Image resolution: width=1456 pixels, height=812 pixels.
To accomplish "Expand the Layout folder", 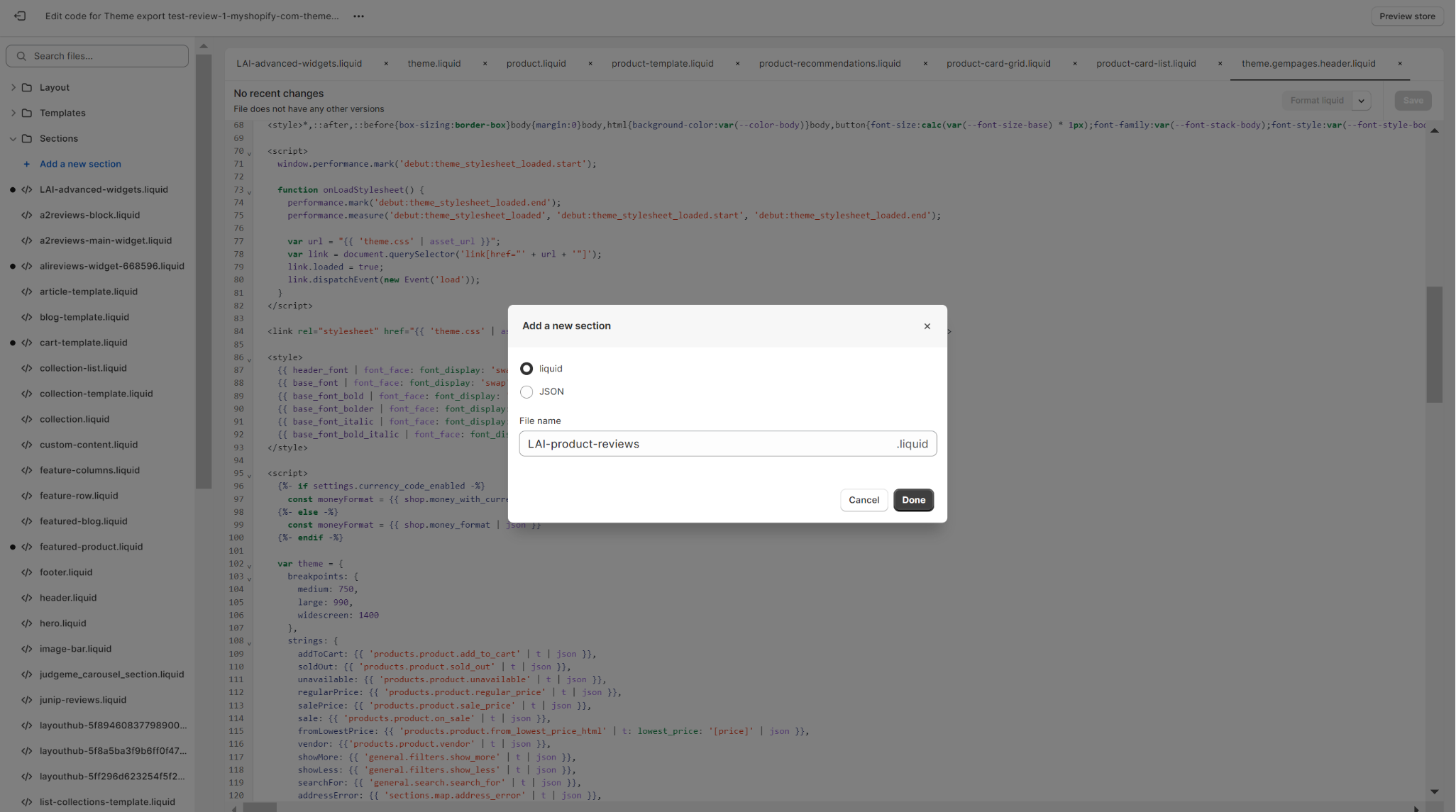I will [13, 87].
